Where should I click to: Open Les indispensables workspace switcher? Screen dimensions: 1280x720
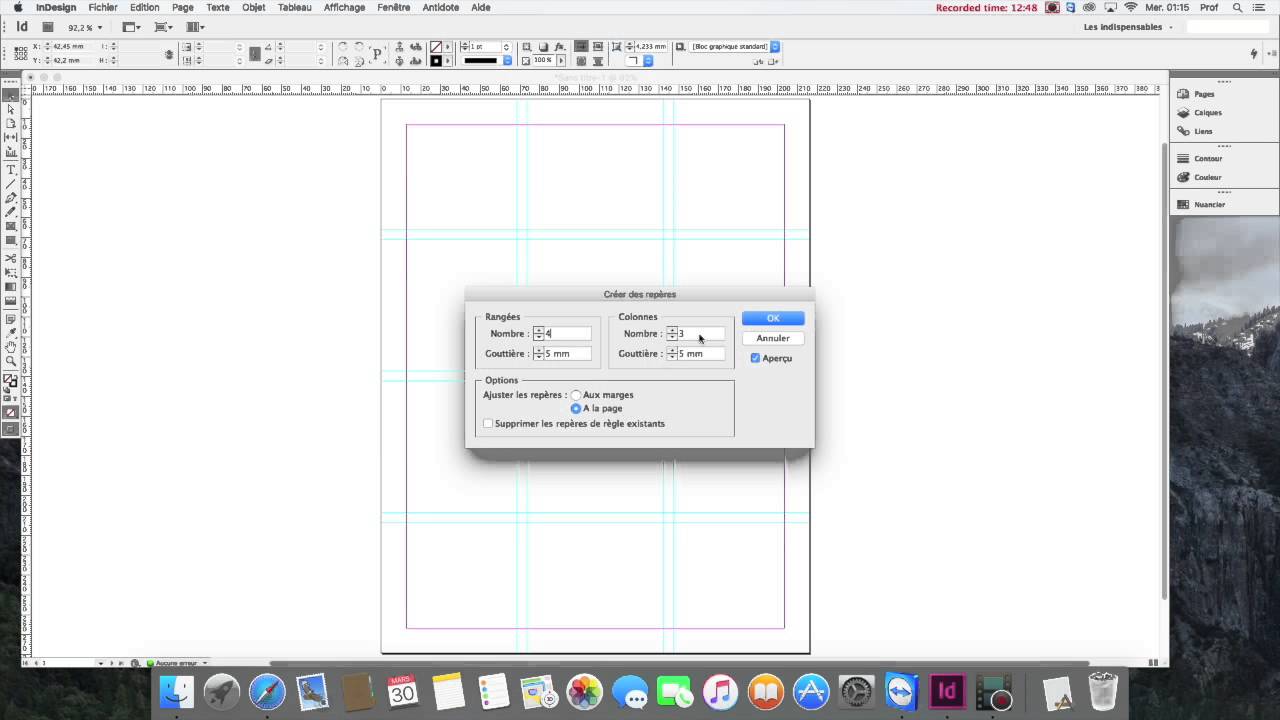coord(1128,27)
